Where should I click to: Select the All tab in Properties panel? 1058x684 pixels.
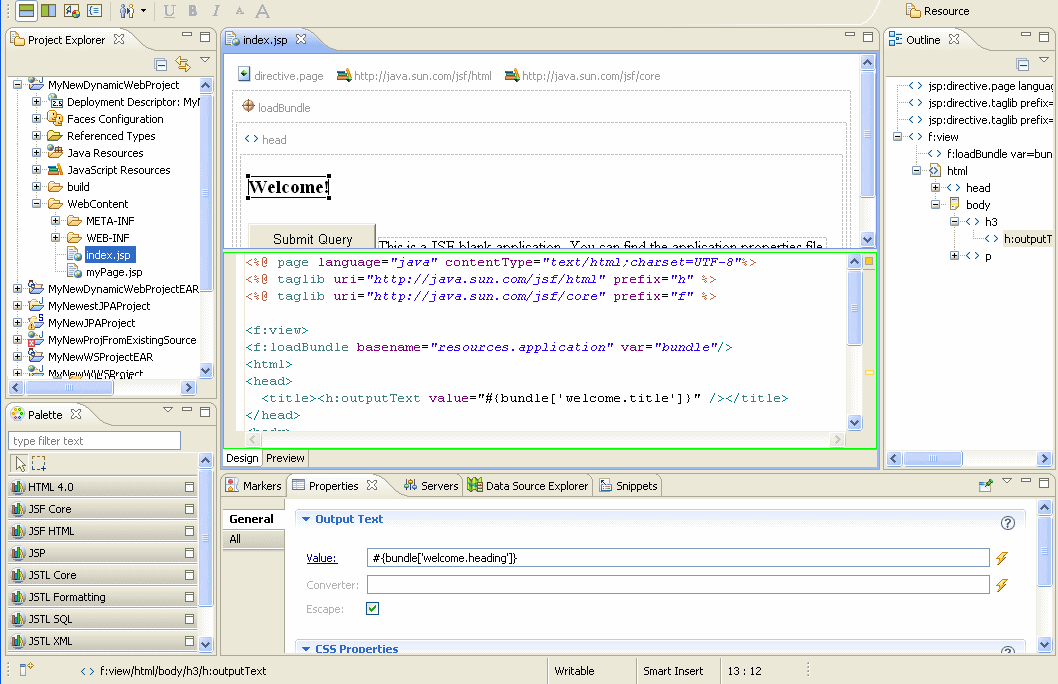250,538
